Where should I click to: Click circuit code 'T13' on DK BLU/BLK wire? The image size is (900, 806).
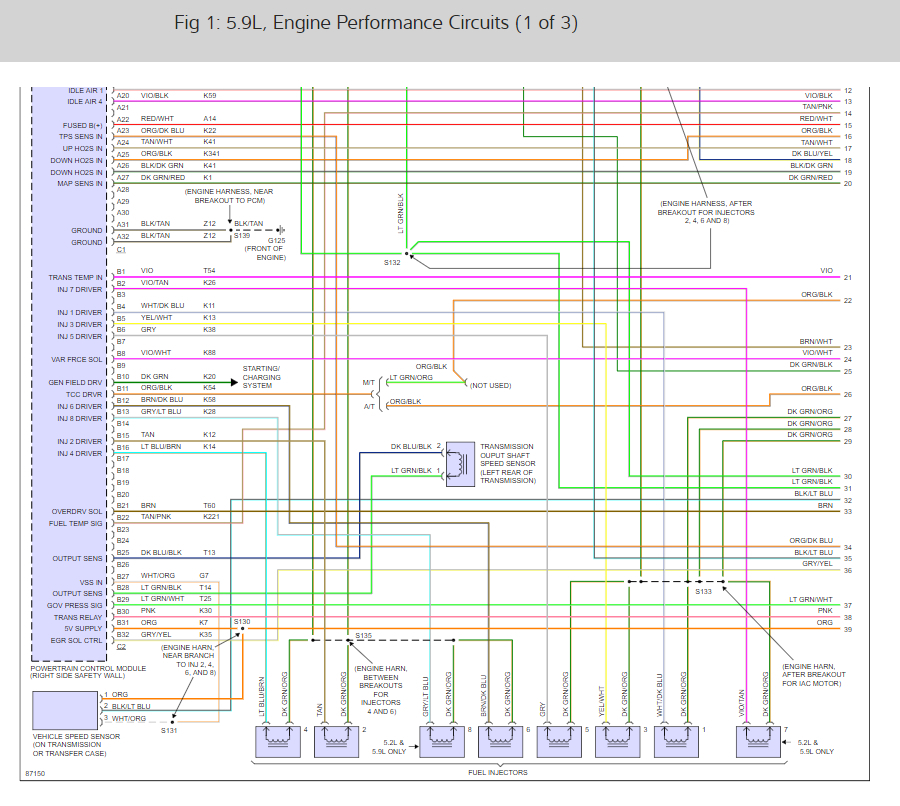coord(209,552)
